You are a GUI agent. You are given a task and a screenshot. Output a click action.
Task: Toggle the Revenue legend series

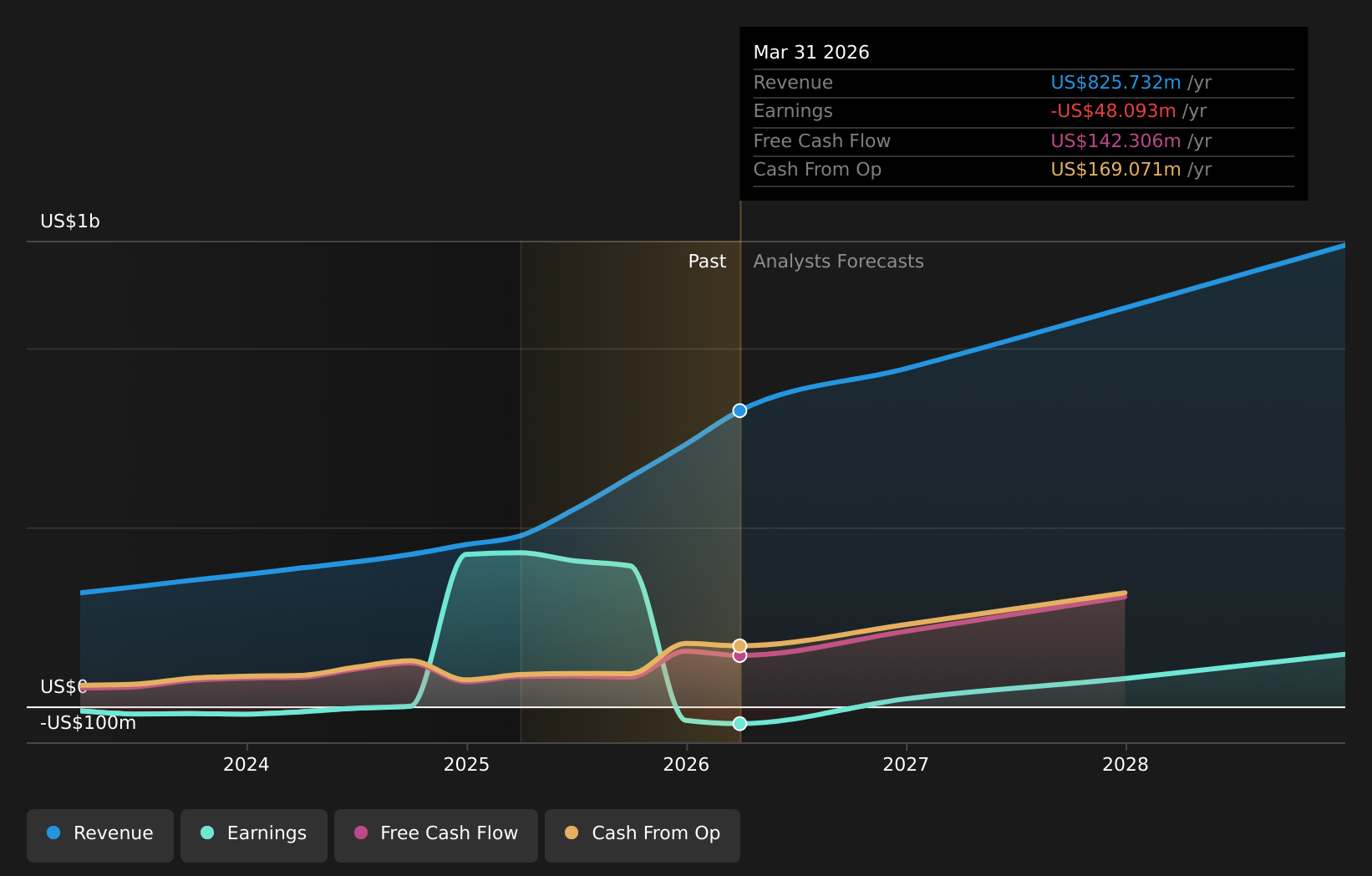[100, 835]
